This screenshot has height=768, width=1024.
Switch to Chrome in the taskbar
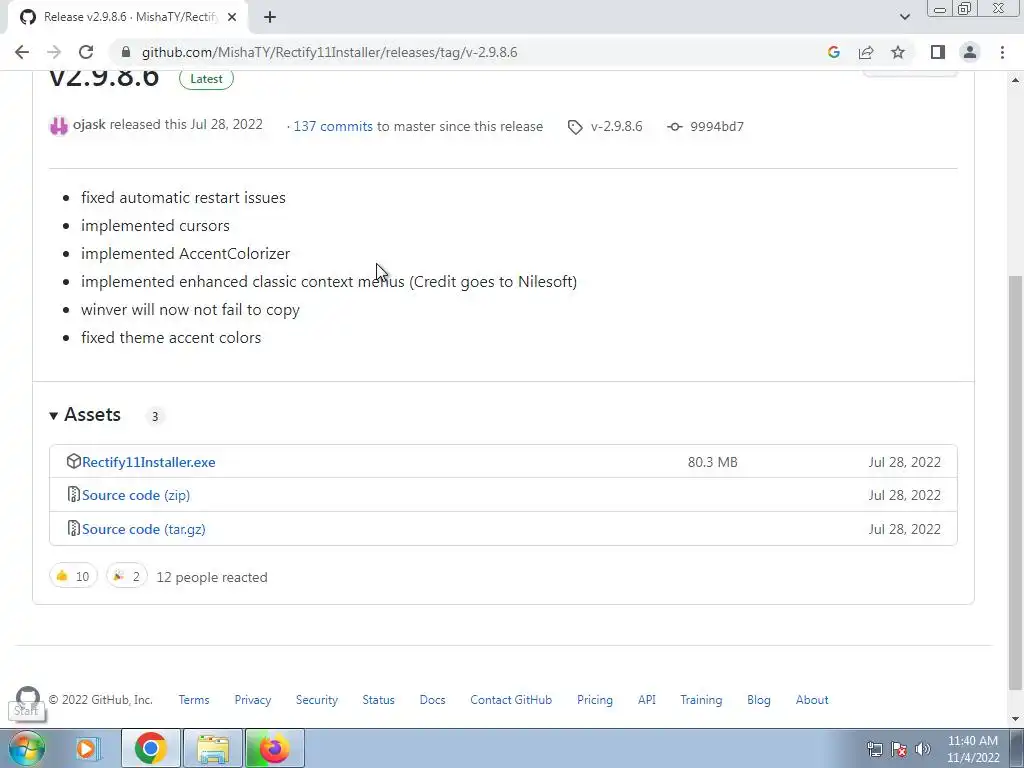151,748
